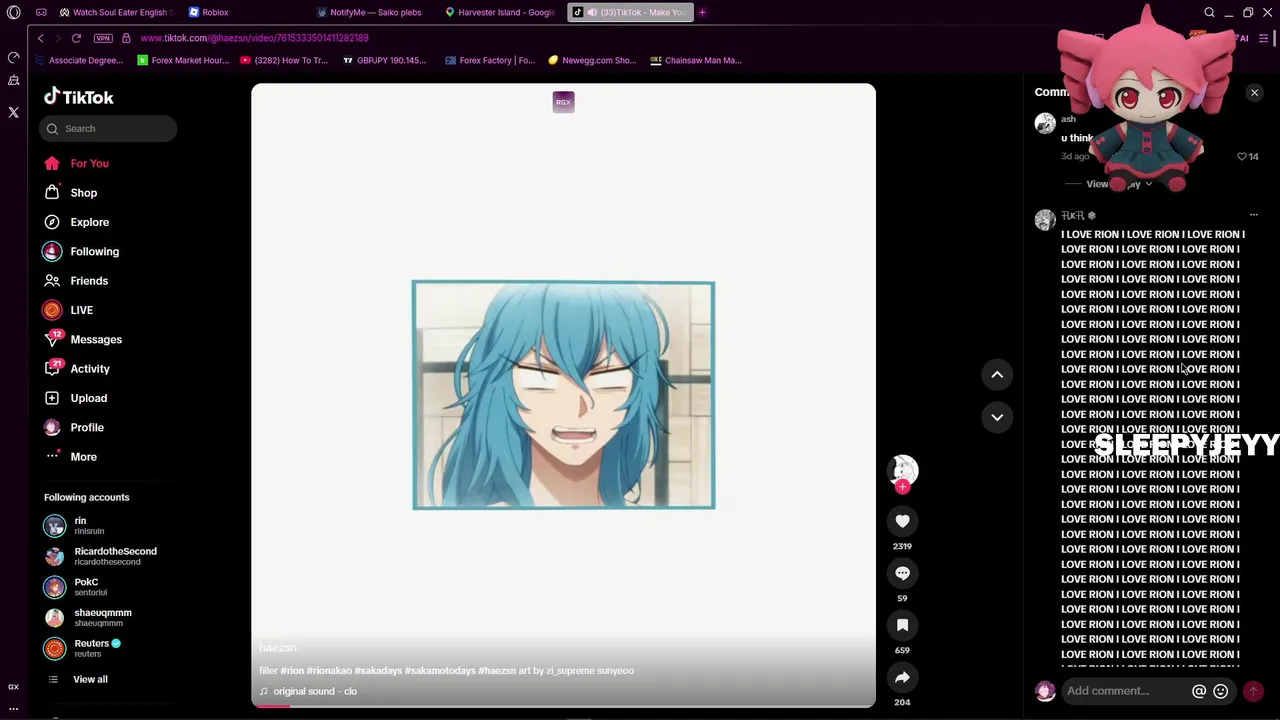The height and width of the screenshot is (720, 1280).
Task: Like the video with heart icon
Action: point(902,521)
